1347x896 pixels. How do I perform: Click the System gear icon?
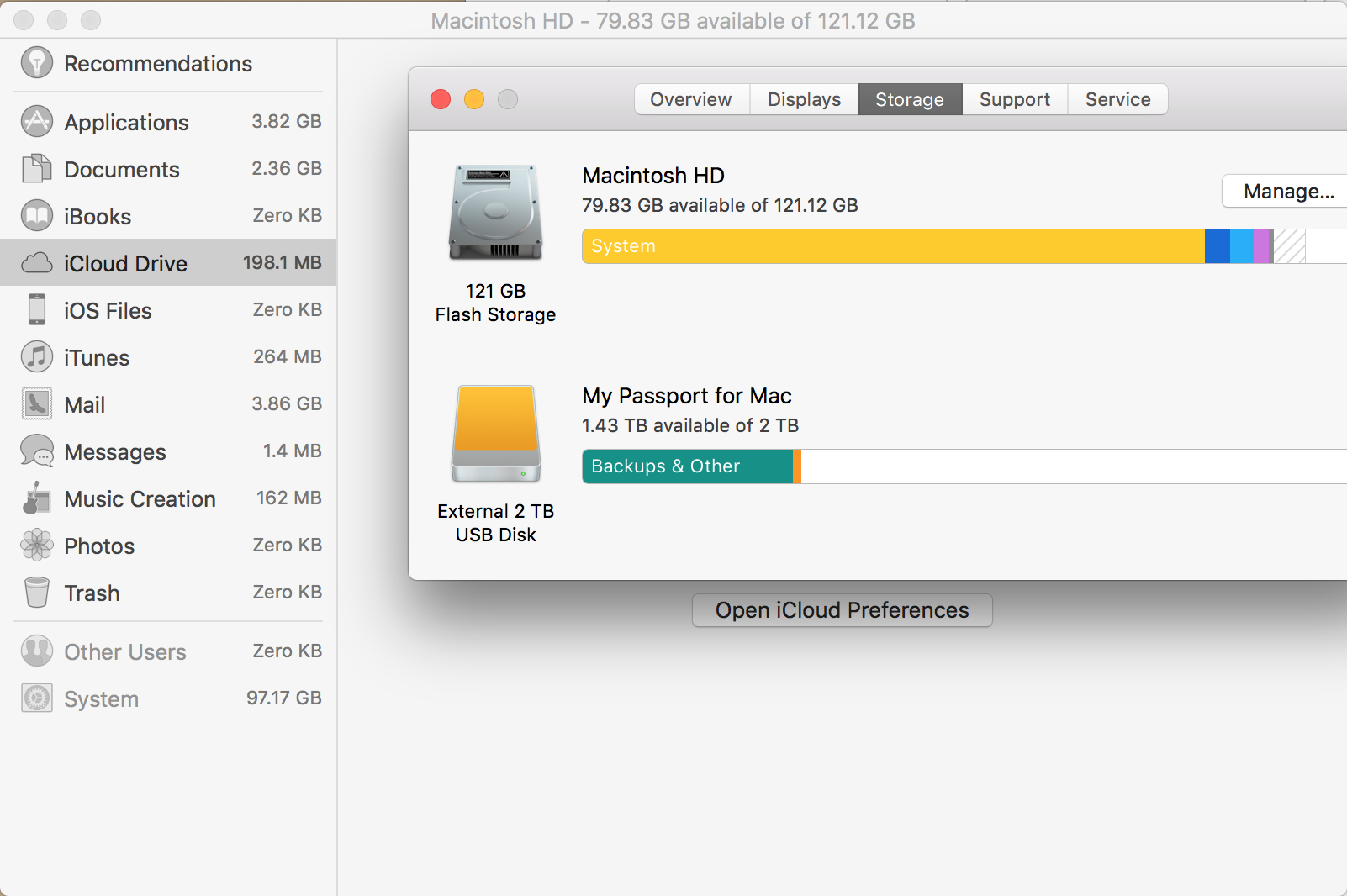tap(37, 698)
